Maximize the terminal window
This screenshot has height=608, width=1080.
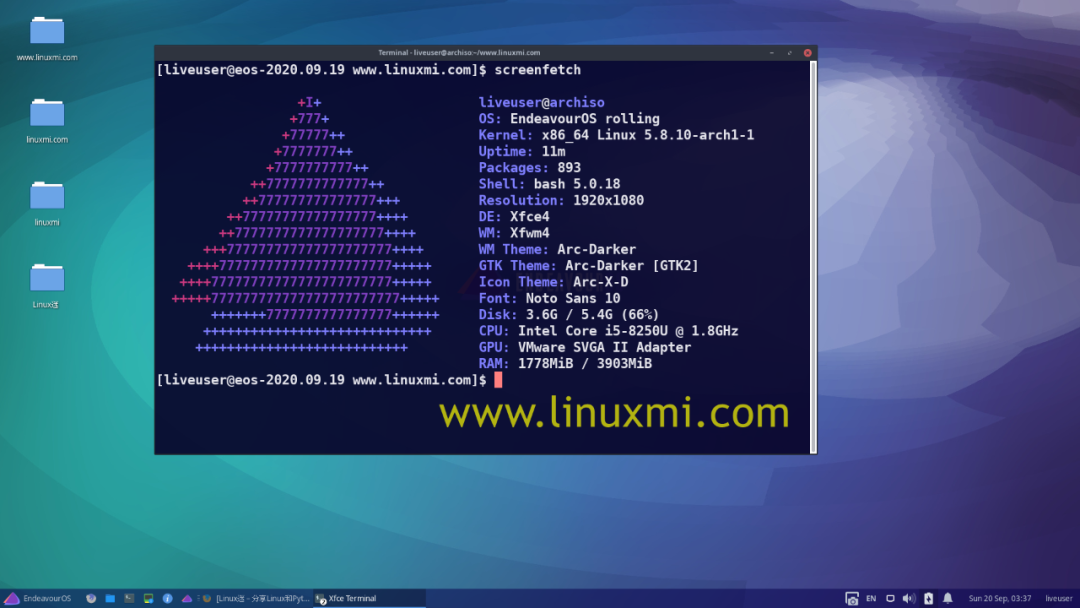789,52
